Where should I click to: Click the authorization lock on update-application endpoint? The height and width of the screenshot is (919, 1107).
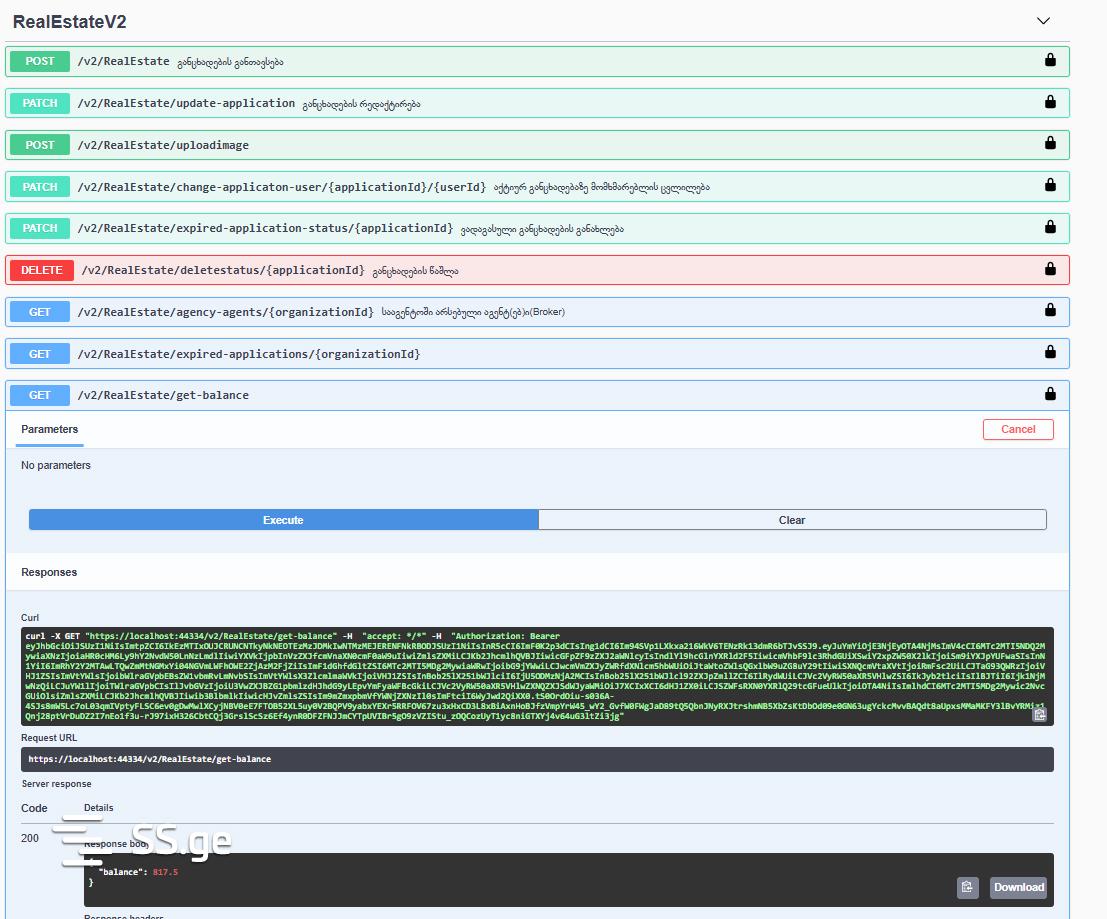(x=1050, y=102)
